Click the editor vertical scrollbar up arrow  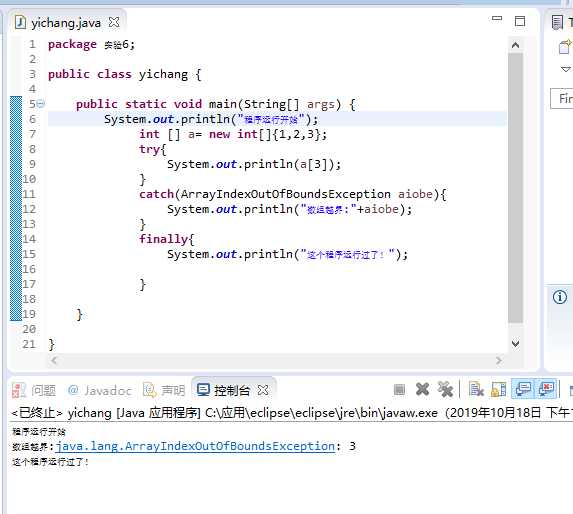pos(515,45)
